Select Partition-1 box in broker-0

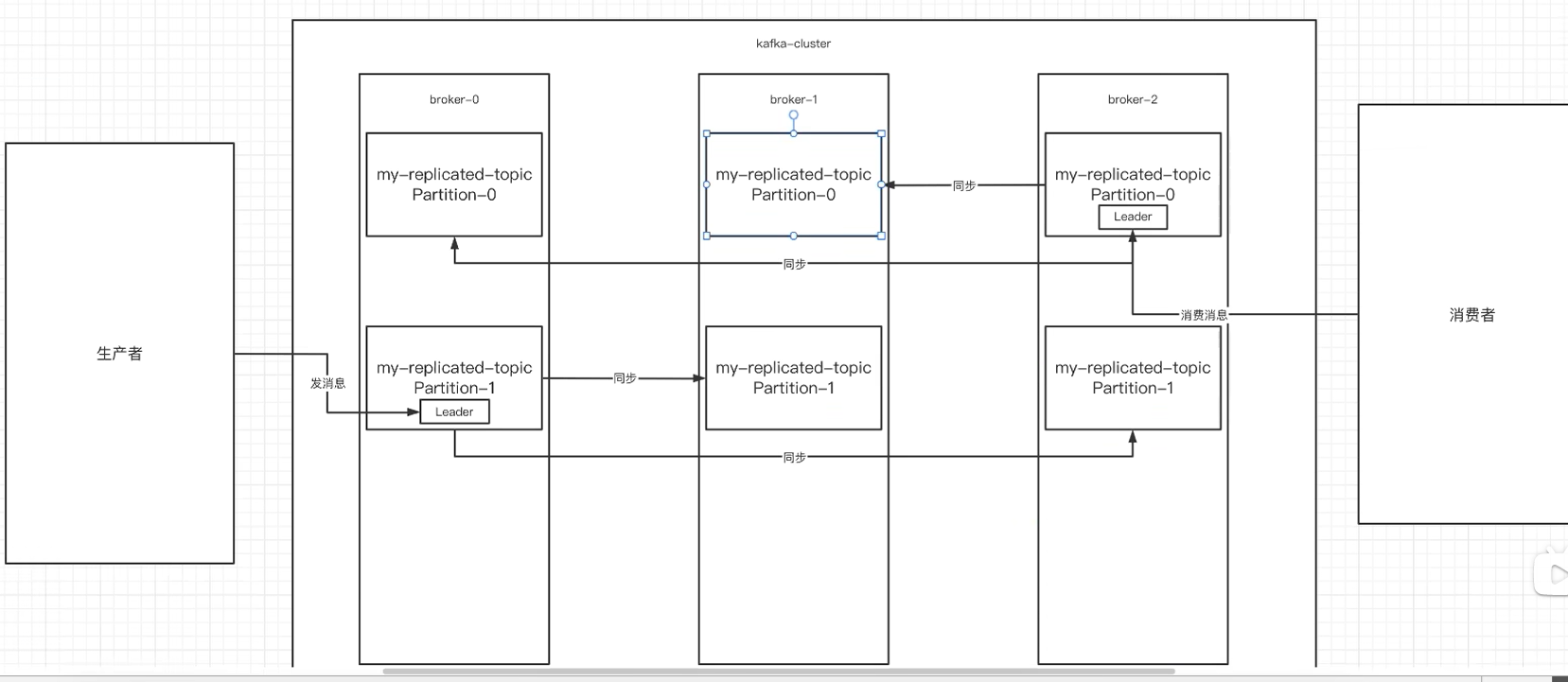454,377
